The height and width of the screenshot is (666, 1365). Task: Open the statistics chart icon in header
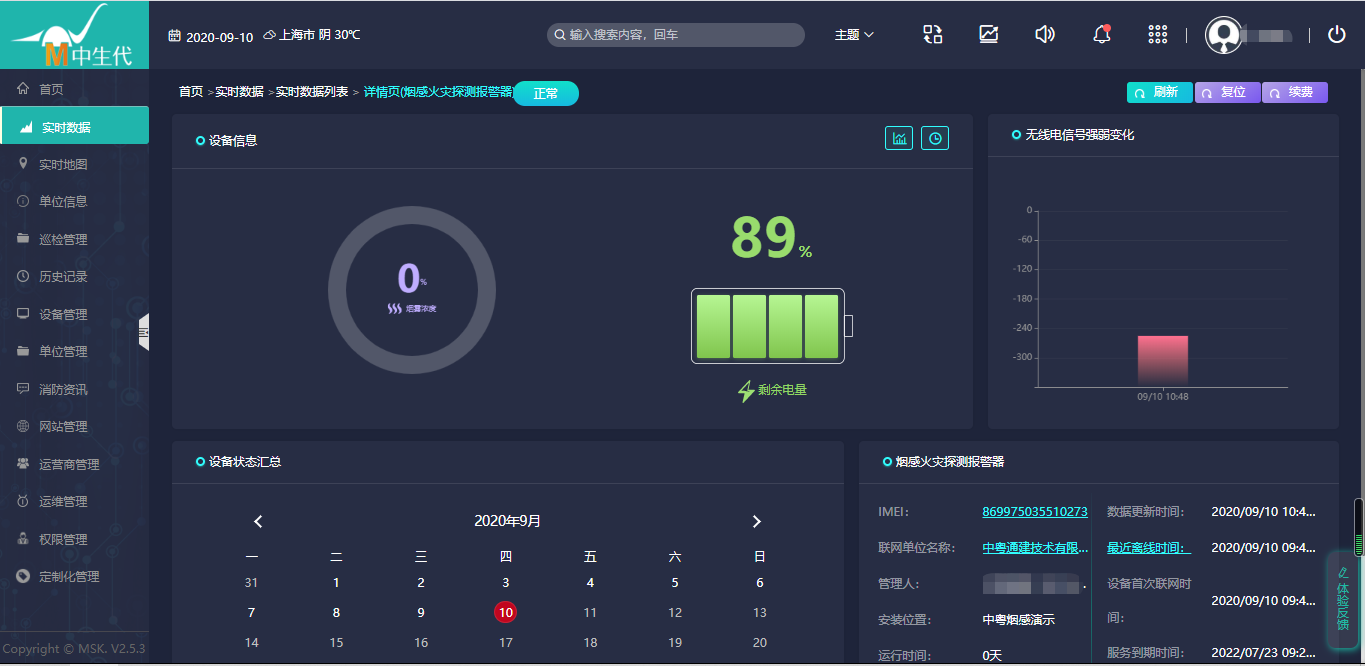pyautogui.click(x=988, y=35)
